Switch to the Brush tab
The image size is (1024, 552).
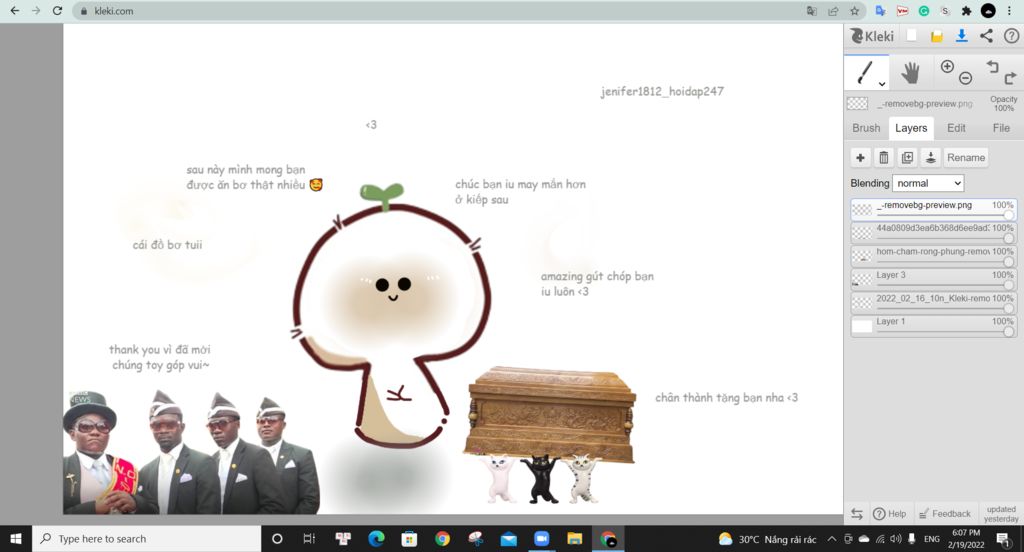(866, 128)
